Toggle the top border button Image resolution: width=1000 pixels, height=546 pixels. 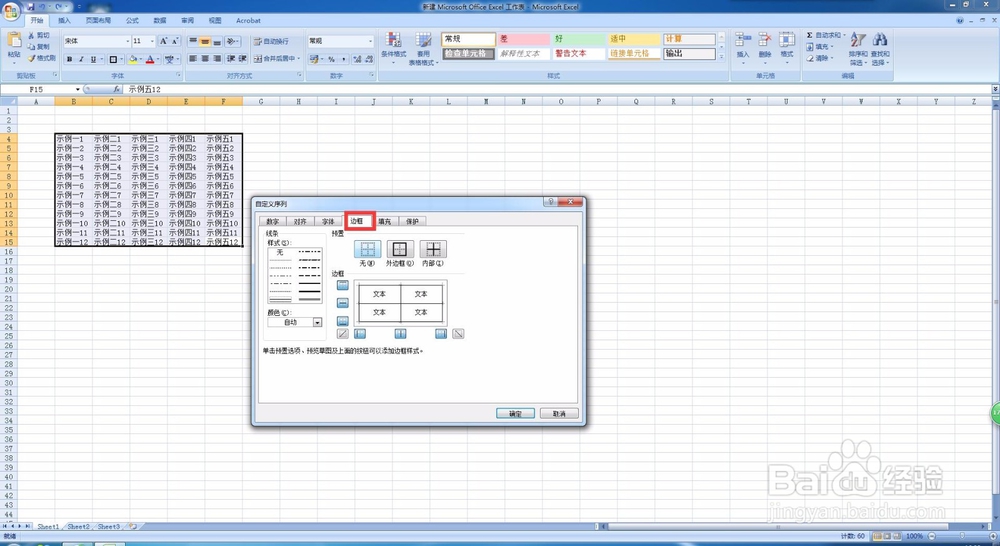pos(342,284)
